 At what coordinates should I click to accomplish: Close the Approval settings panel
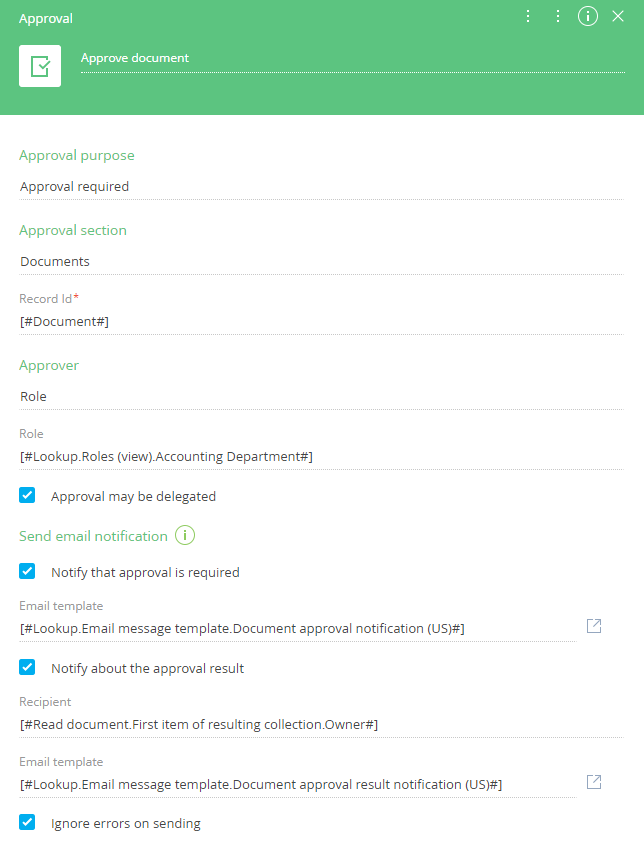618,16
